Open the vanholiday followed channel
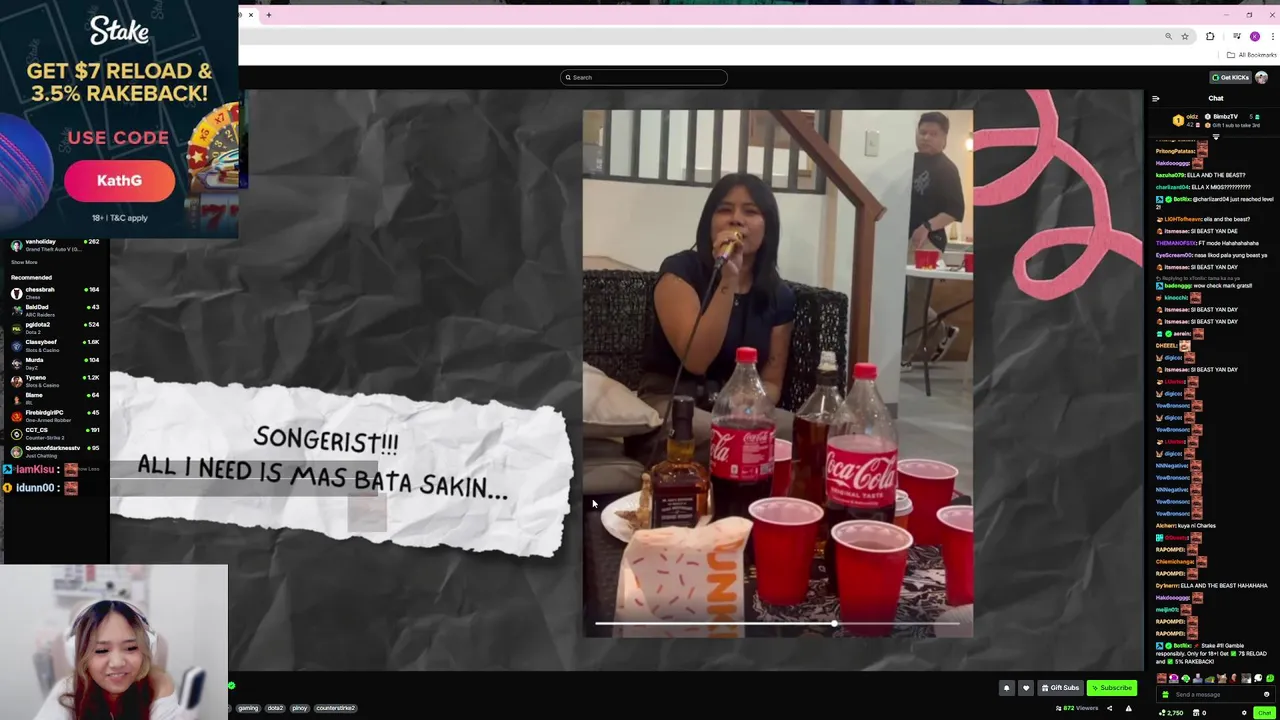The image size is (1280, 720). tap(56, 244)
